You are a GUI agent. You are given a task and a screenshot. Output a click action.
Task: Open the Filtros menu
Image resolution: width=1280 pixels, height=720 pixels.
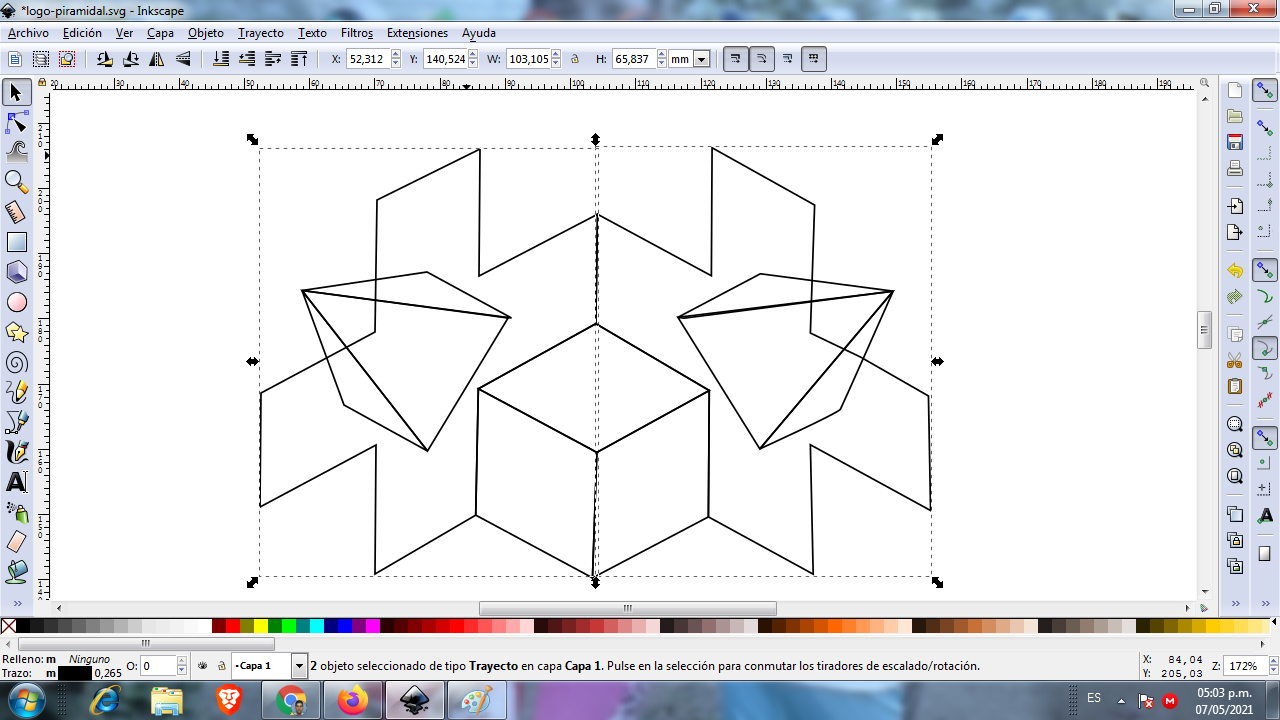[357, 33]
